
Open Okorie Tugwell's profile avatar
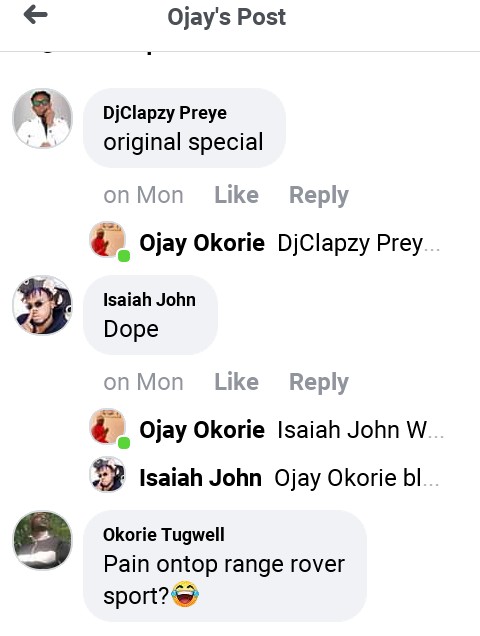coord(43,540)
